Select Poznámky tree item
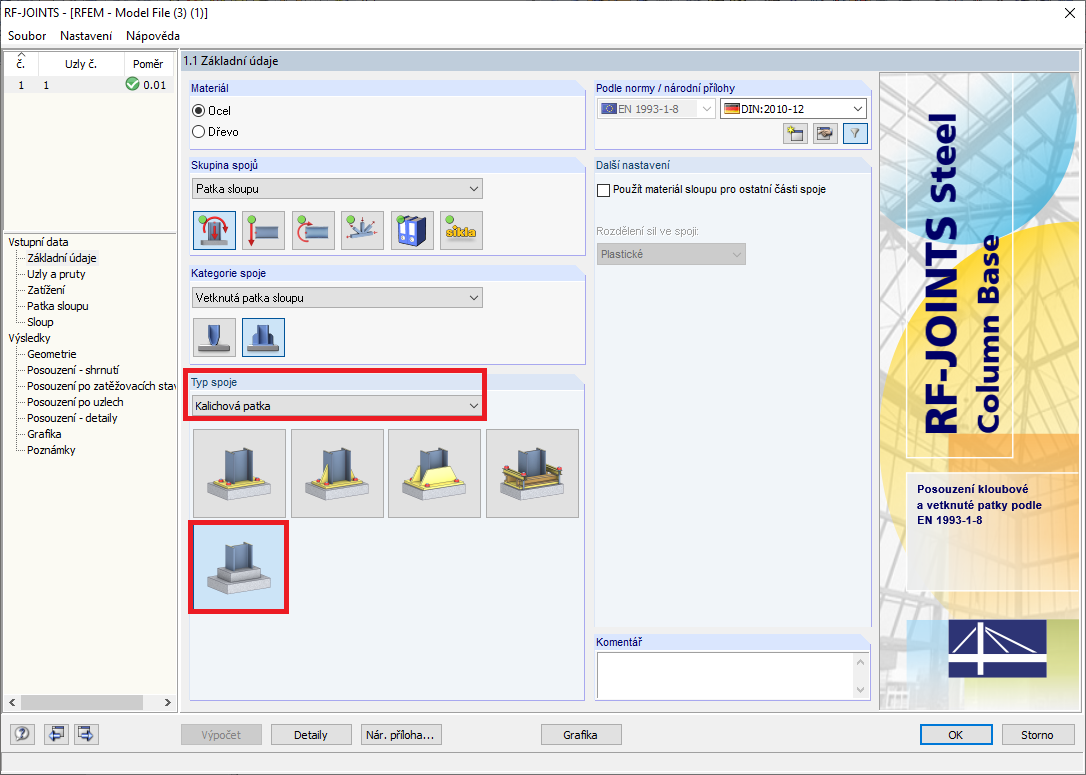 pyautogui.click(x=51, y=449)
